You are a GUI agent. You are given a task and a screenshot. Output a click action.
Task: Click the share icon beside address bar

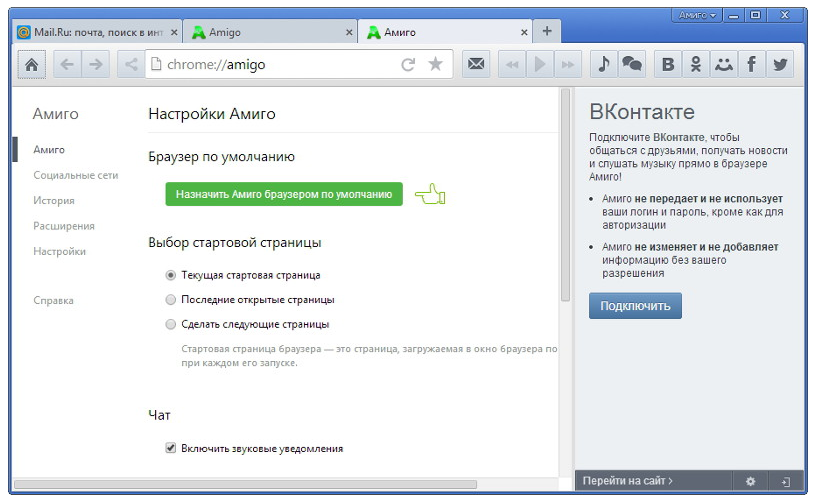click(131, 64)
